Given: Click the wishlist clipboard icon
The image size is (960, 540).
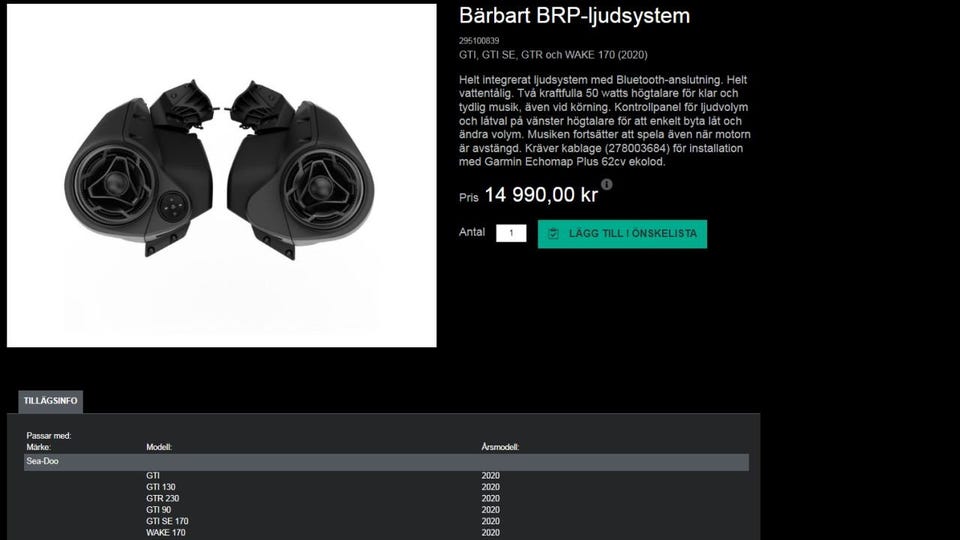Looking at the screenshot, I should 553,233.
